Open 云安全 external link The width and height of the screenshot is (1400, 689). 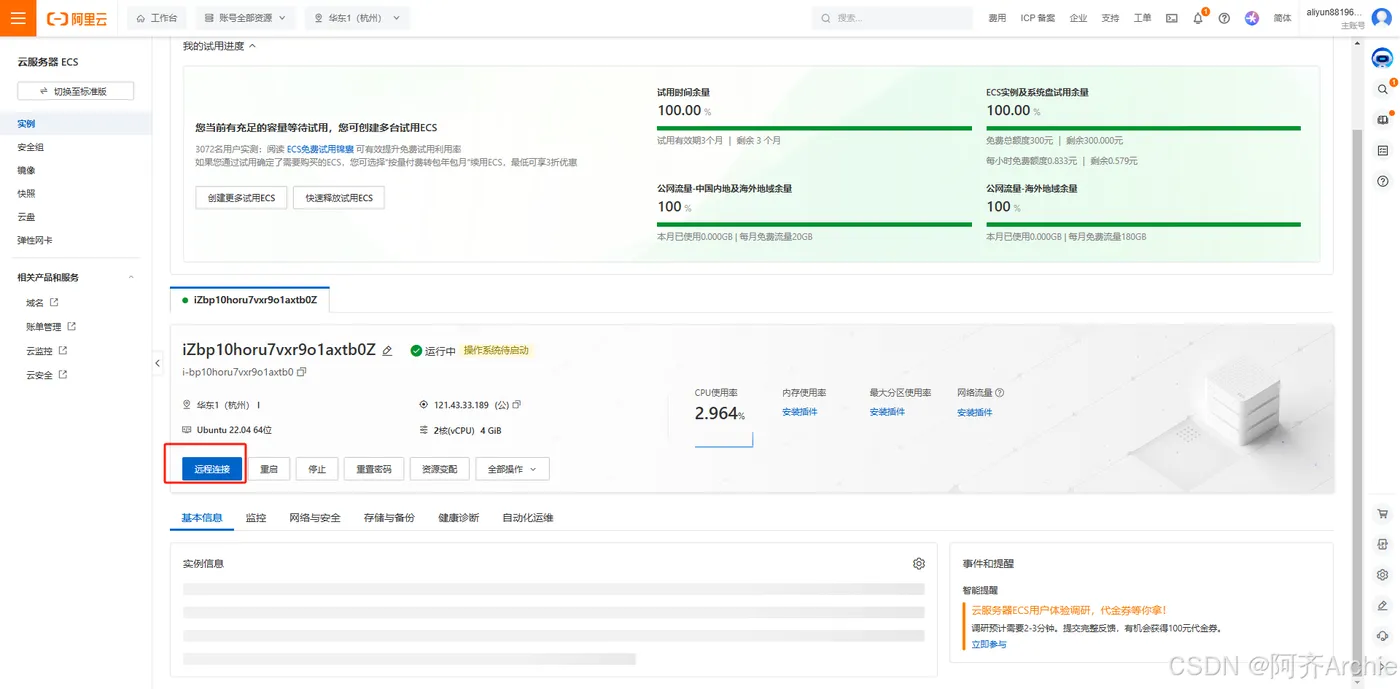(x=47, y=375)
